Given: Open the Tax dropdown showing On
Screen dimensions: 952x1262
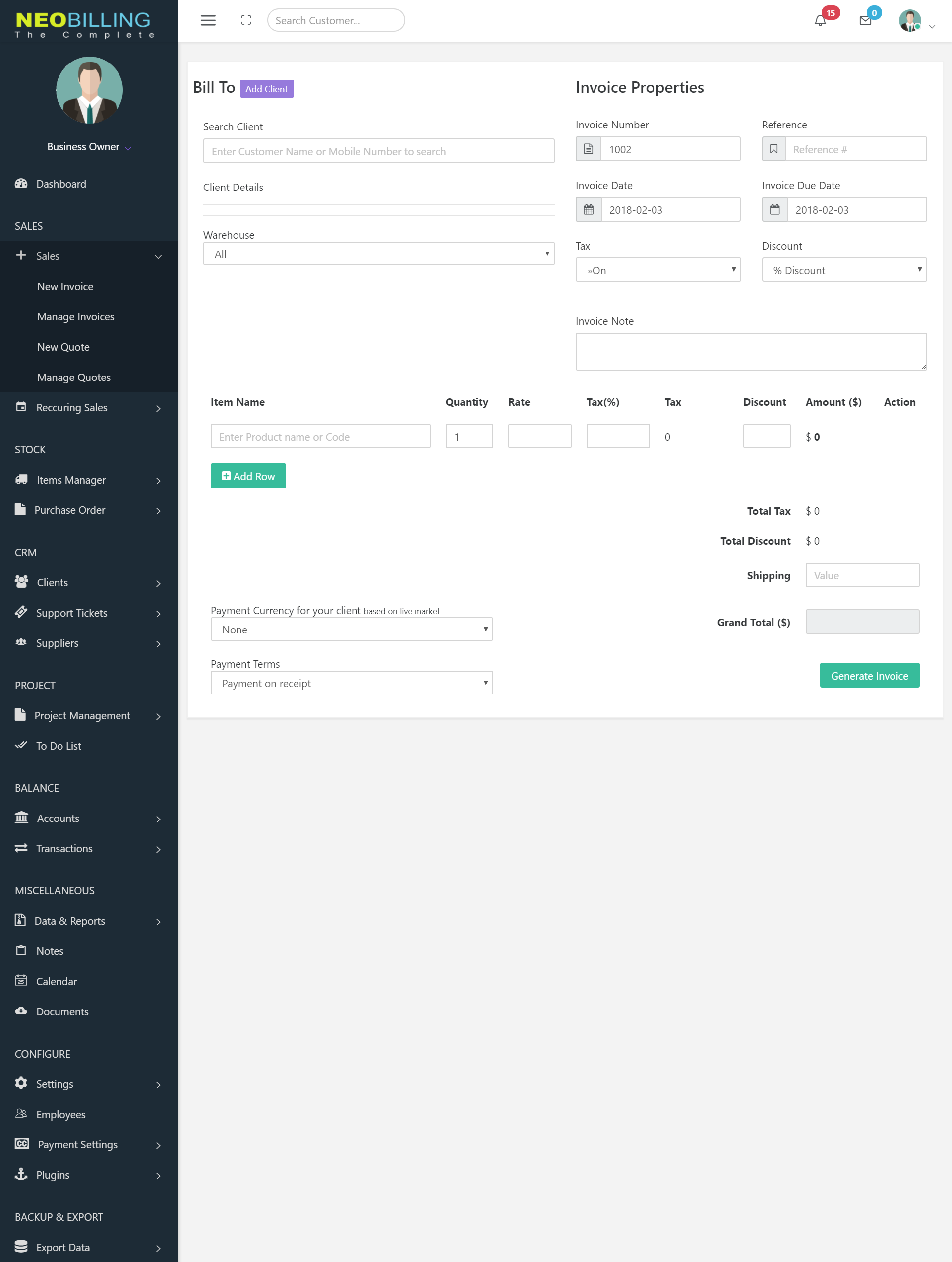Looking at the screenshot, I should click(657, 270).
